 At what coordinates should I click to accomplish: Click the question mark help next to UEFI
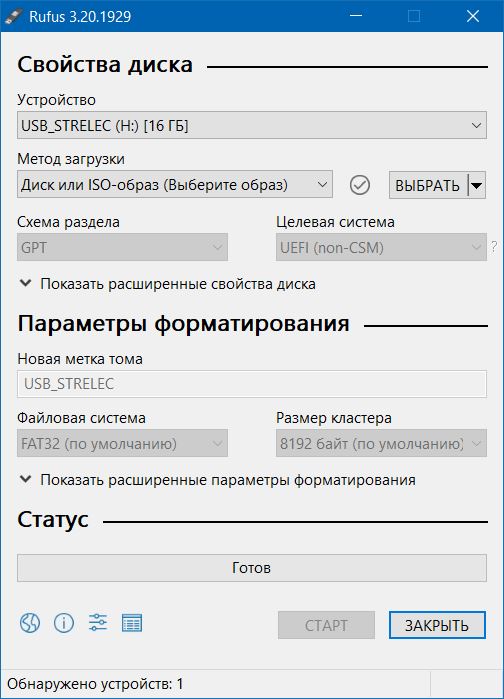click(494, 247)
